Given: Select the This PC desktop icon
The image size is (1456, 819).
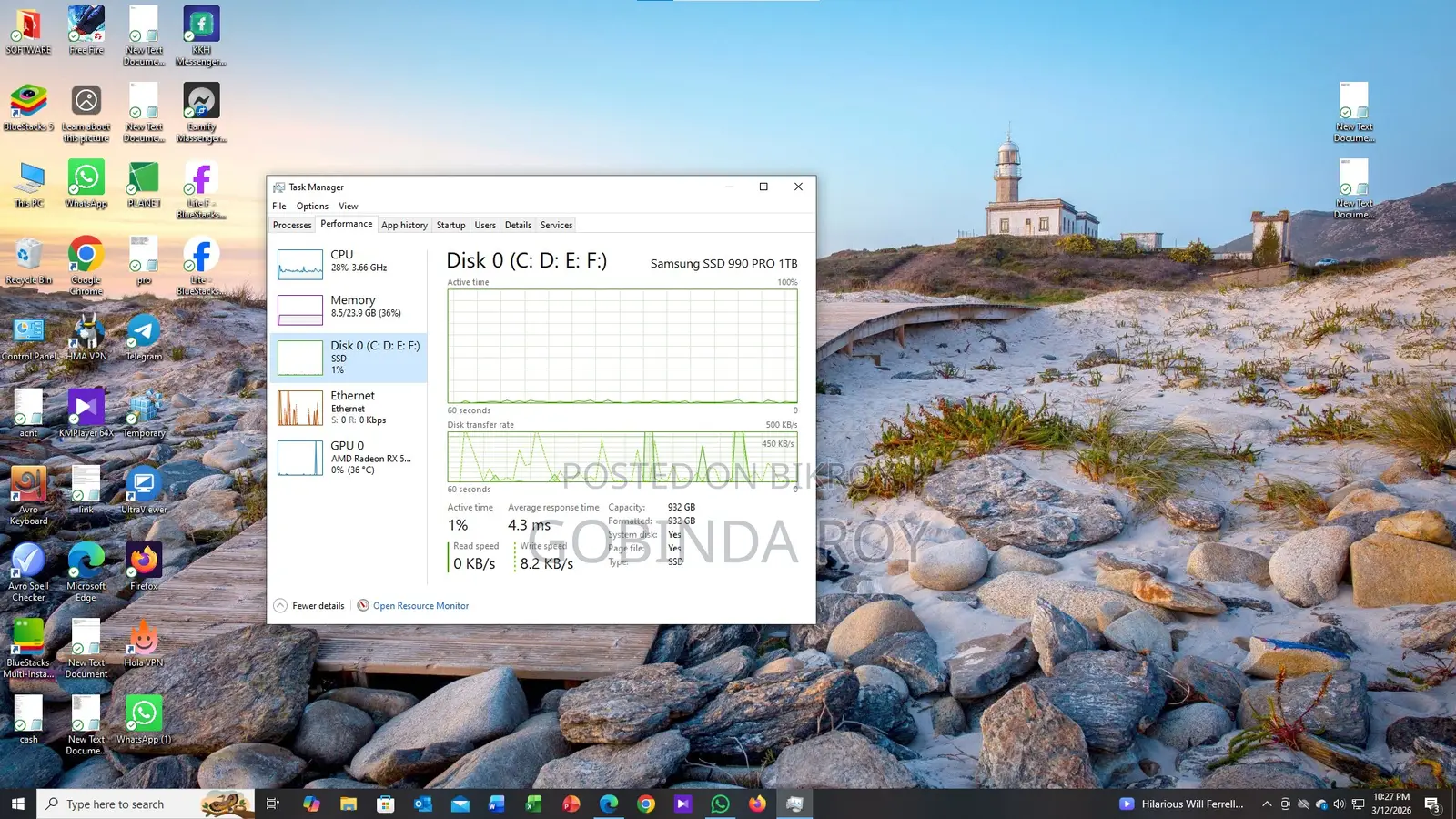Looking at the screenshot, I should 28,184.
